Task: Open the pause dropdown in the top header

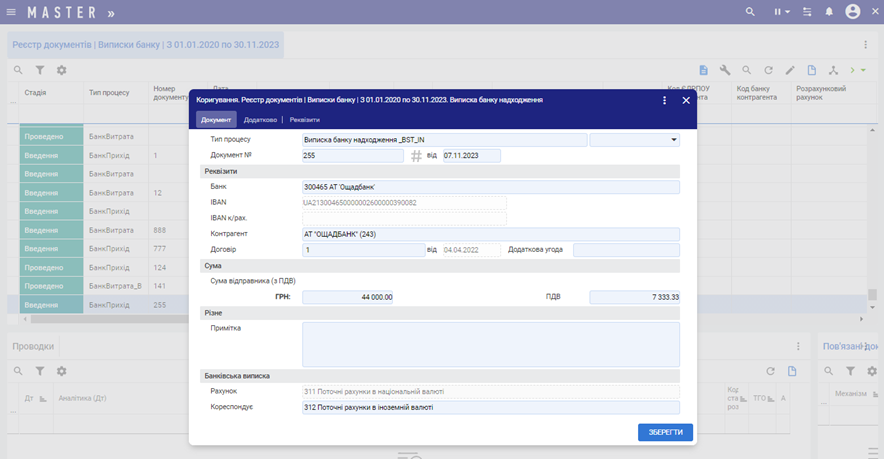Action: [x=781, y=12]
